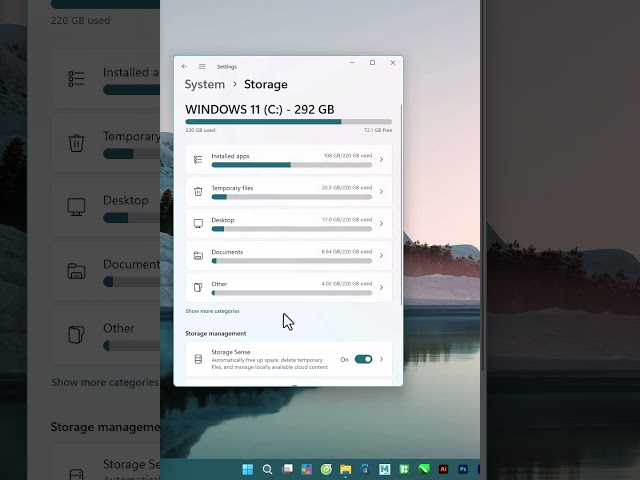Open Task View on the taskbar
The width and height of the screenshot is (640, 480).
(287, 469)
